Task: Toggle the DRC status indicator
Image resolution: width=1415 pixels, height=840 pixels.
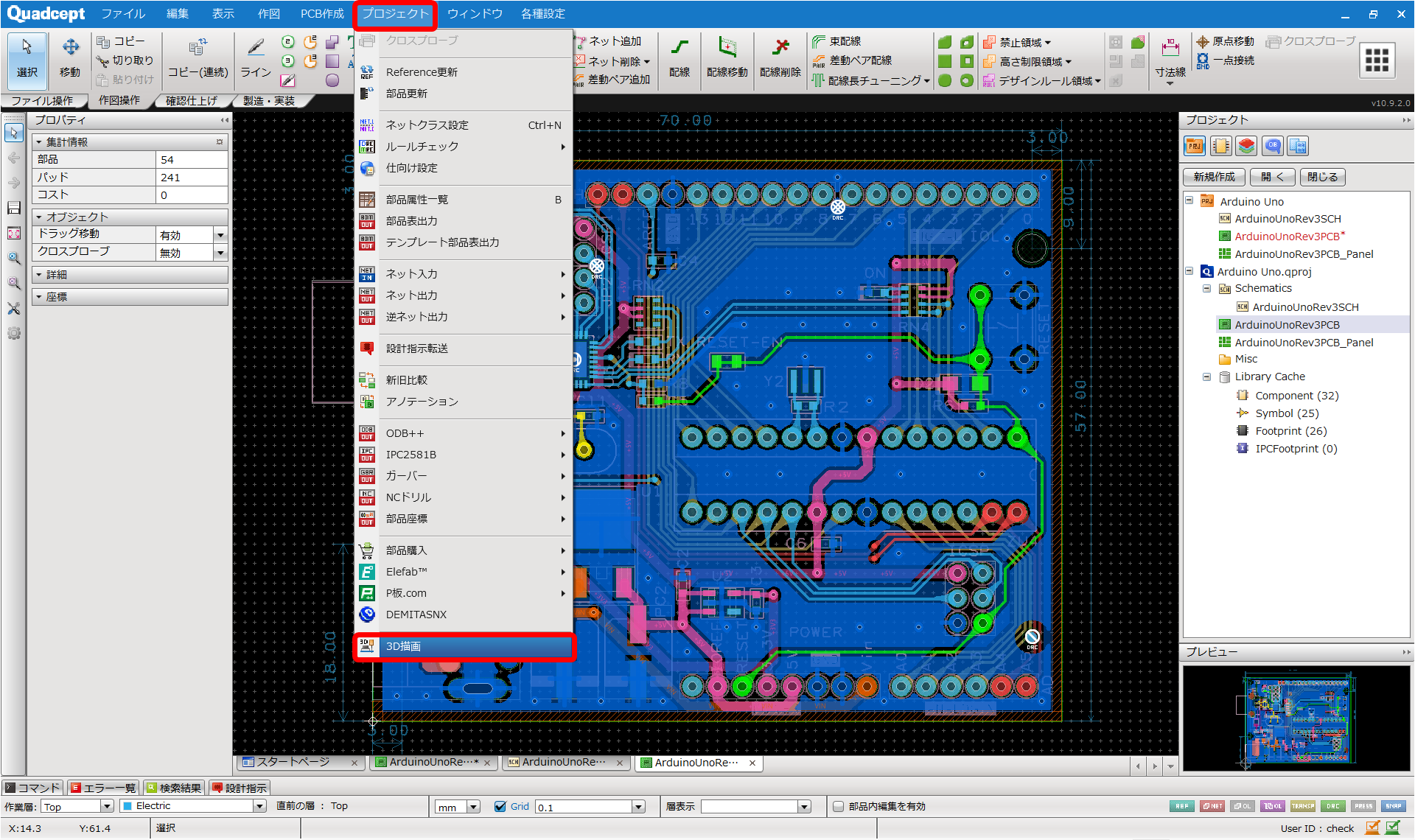Action: (1332, 806)
